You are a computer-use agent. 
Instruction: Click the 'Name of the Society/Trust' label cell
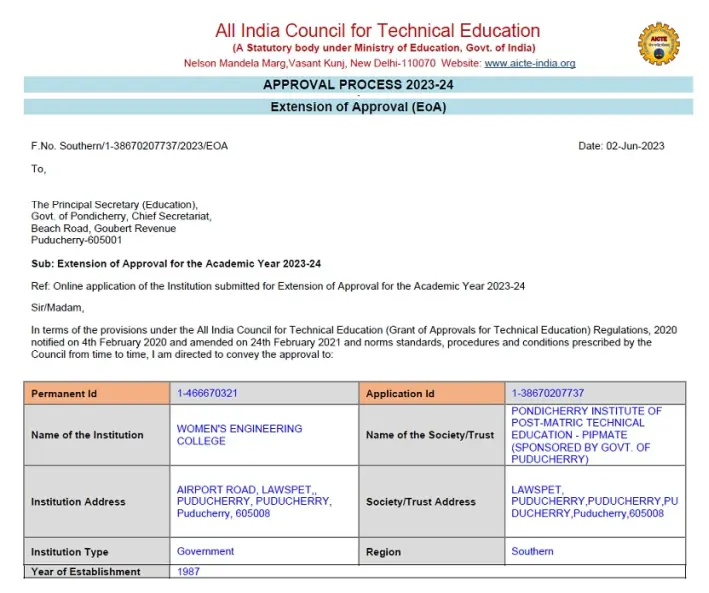point(432,435)
